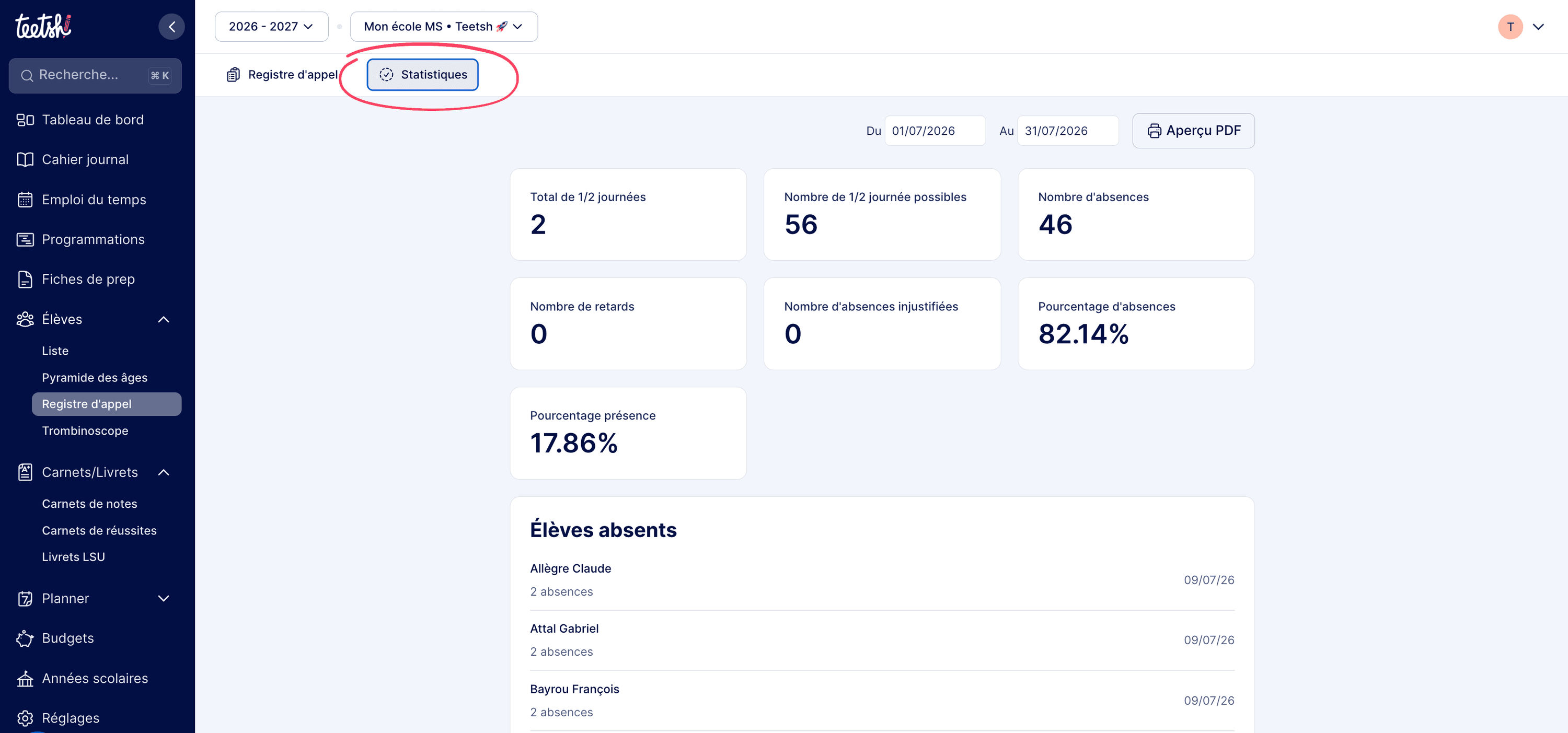Screen dimensions: 1568x733
Task: Open the user account menu chevron
Action: (x=1538, y=27)
